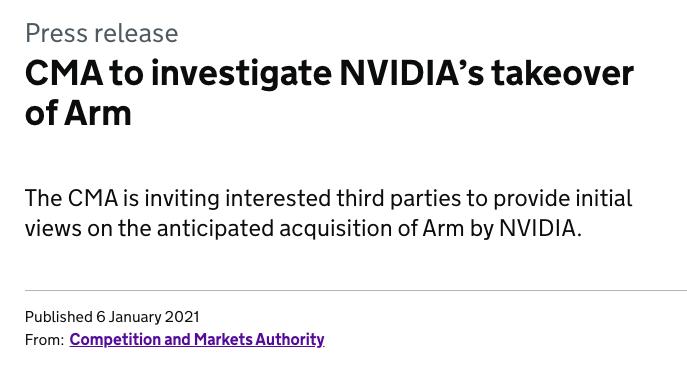Click the horizontal divider line

coord(356,290)
